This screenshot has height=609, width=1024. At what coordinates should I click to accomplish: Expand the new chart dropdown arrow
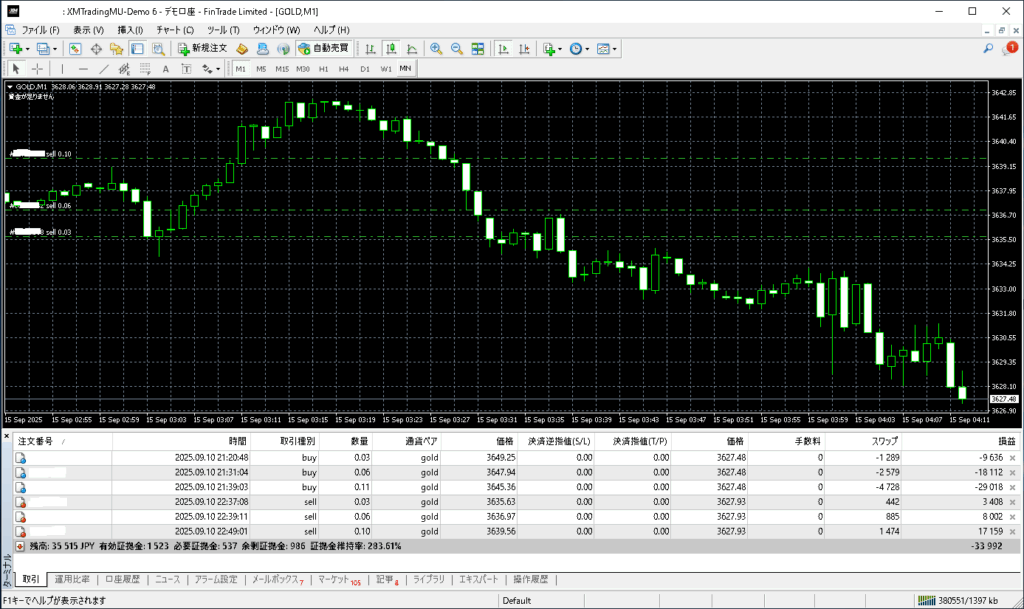point(29,48)
